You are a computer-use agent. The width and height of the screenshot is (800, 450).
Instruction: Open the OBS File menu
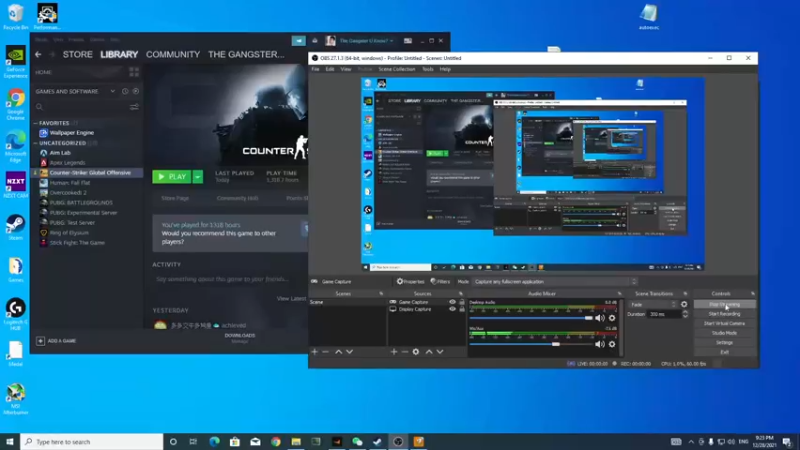(315, 69)
